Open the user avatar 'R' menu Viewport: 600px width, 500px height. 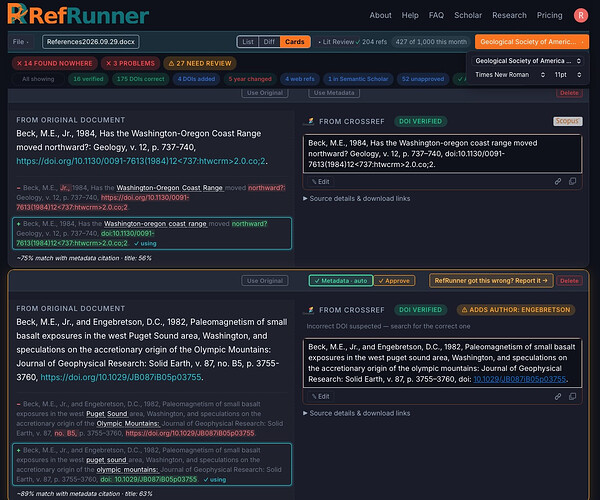(580, 15)
